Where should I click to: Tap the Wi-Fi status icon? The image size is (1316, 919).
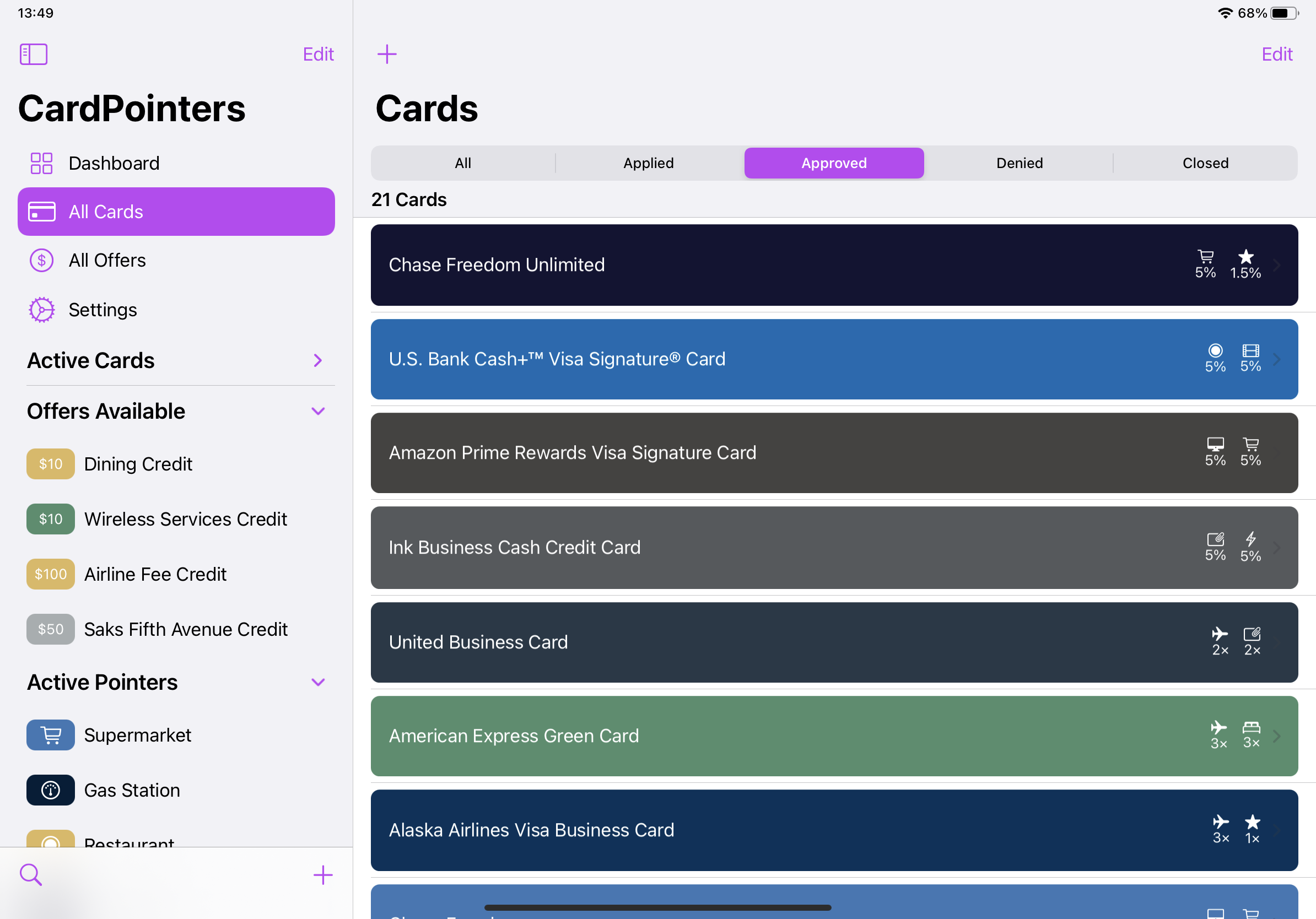(x=1225, y=13)
